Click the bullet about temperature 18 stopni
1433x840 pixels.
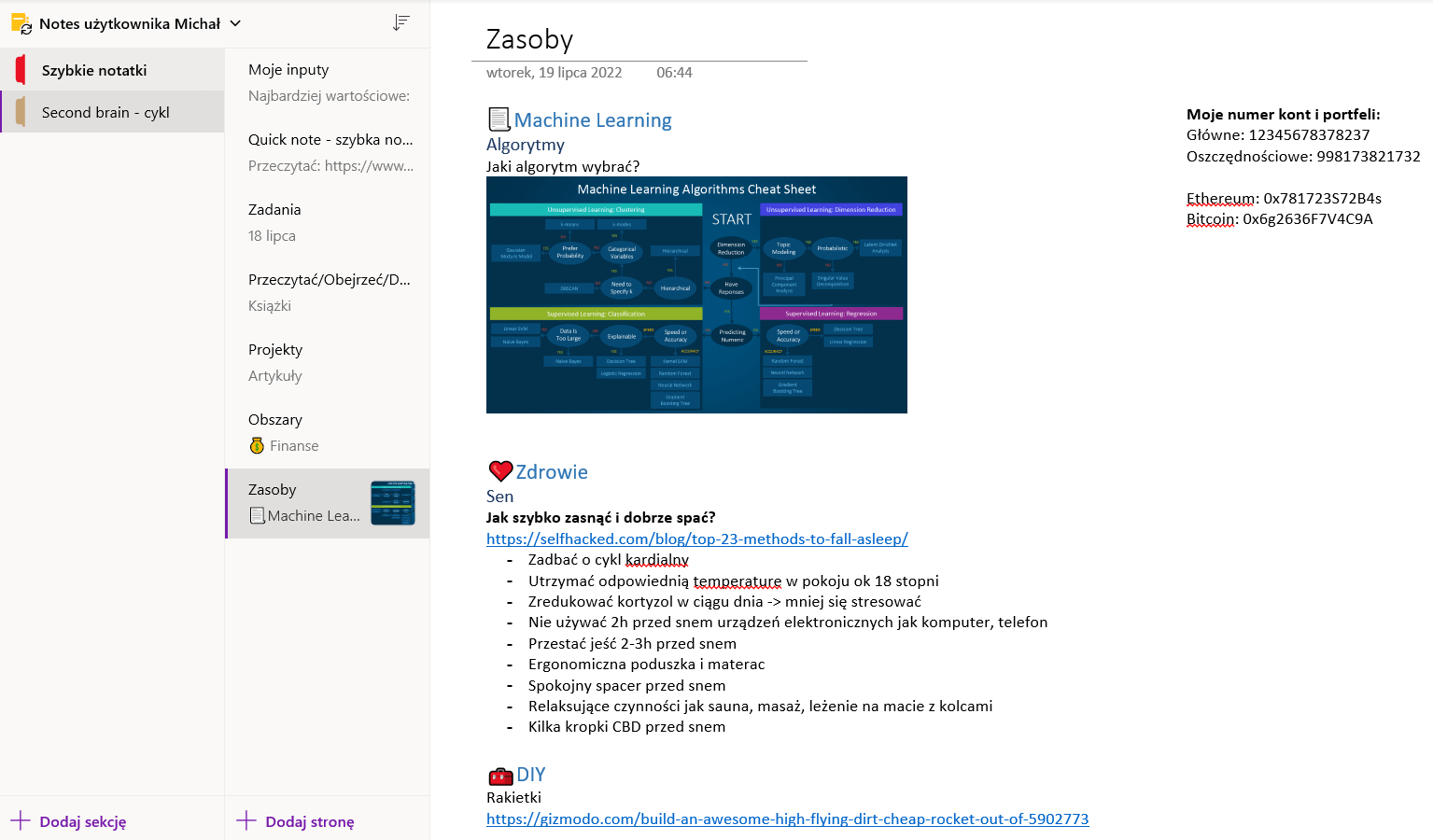734,581
